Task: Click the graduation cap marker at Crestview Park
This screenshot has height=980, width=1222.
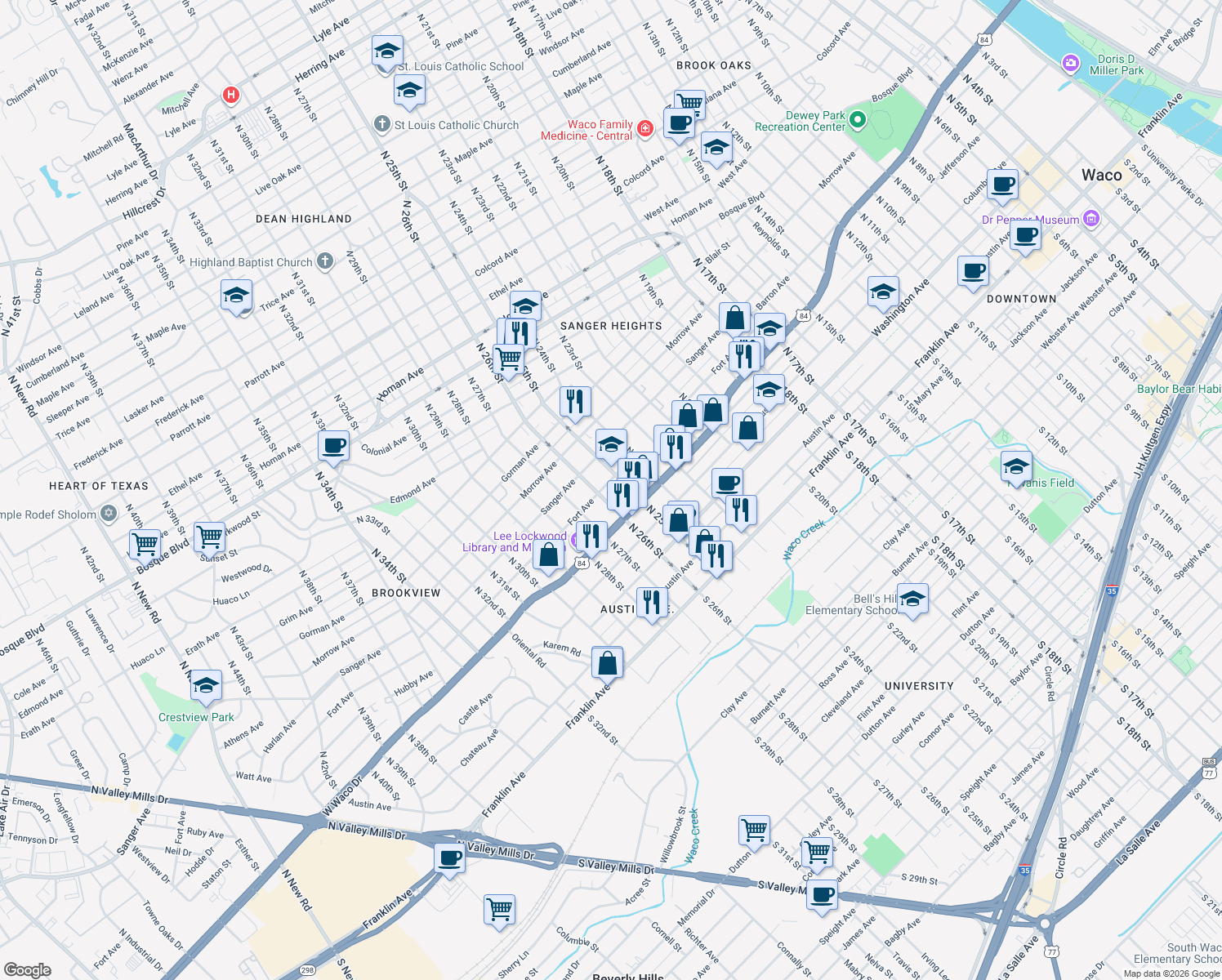Action: [206, 686]
